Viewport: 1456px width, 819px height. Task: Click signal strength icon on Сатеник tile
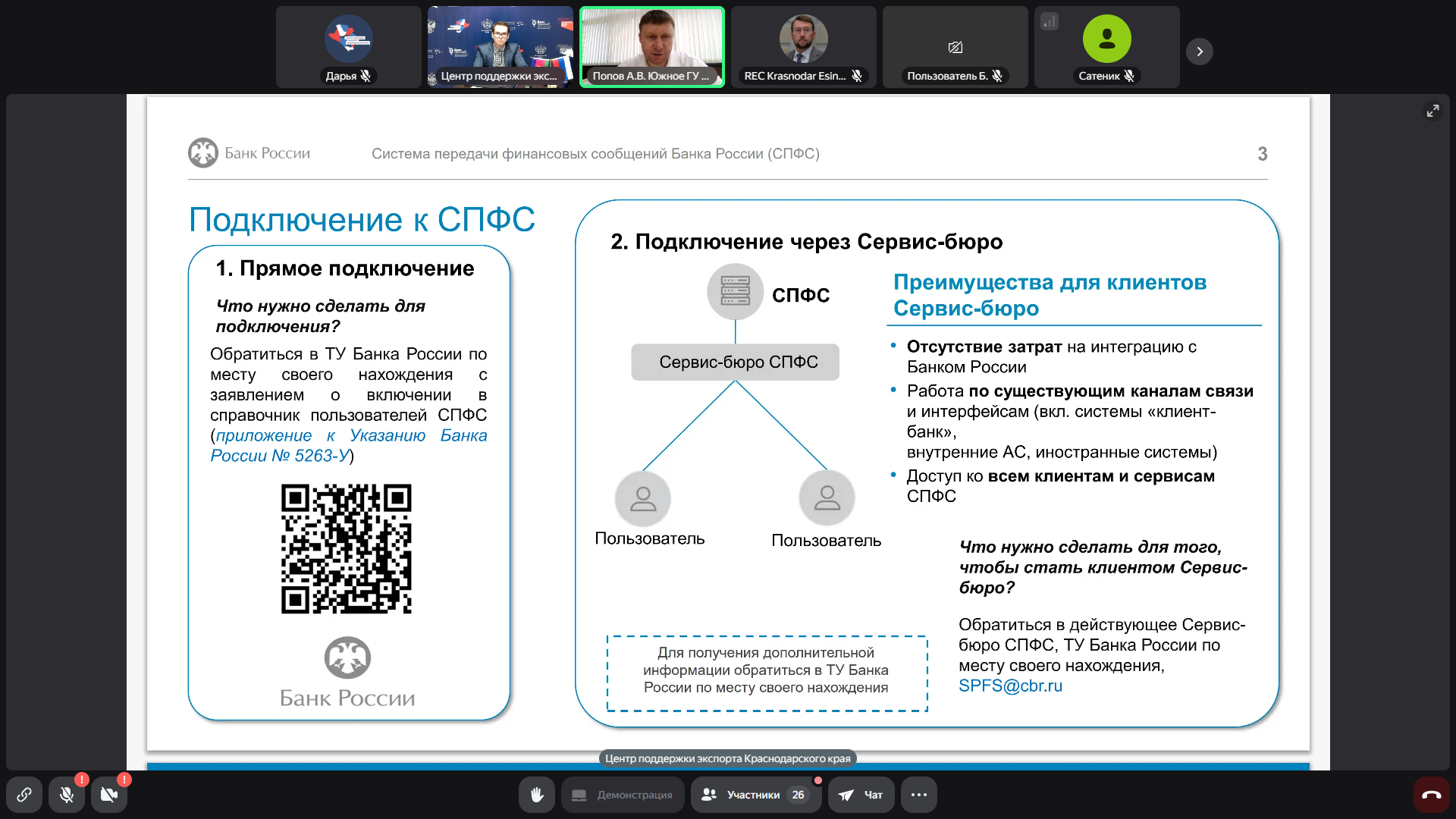click(1050, 21)
